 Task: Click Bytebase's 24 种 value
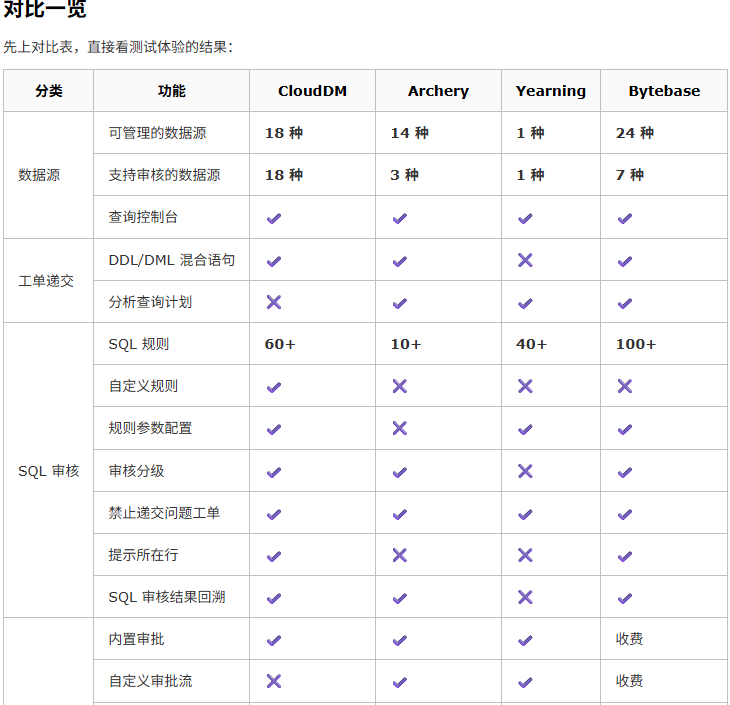[x=635, y=133]
